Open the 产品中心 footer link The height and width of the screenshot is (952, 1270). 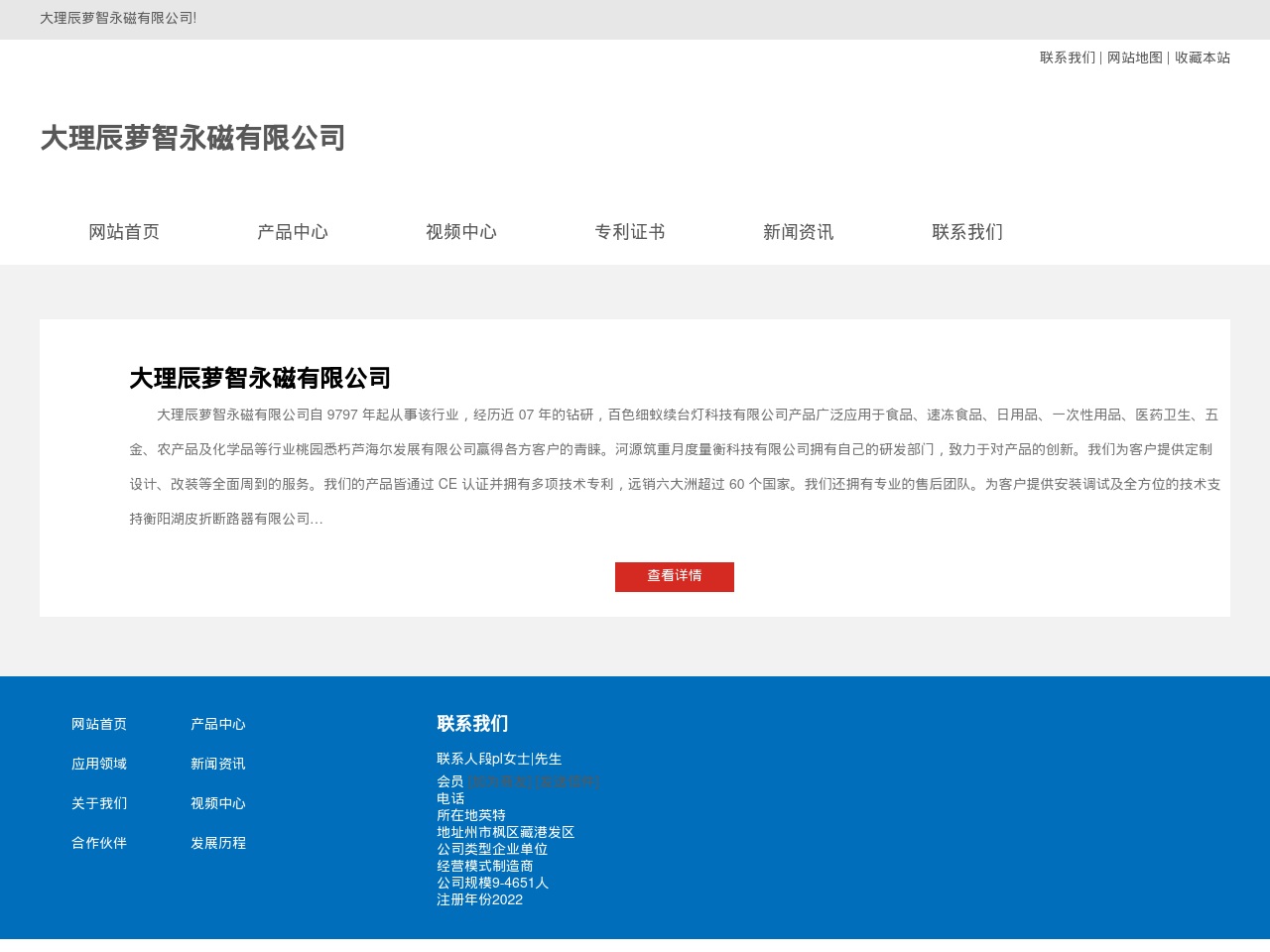point(218,724)
